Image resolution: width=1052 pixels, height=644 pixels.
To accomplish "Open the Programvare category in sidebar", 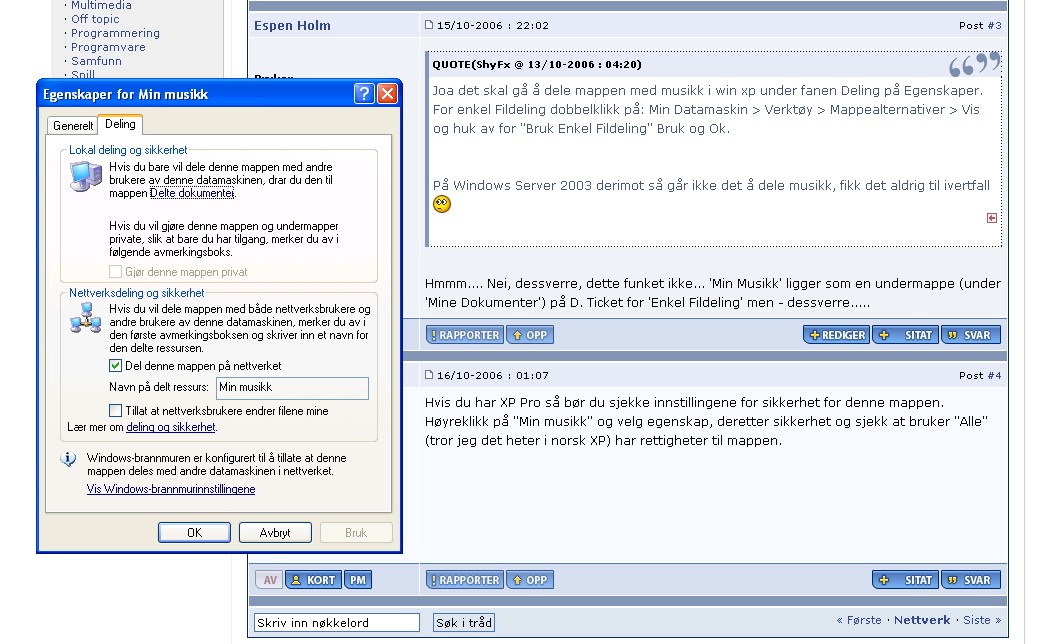I will 108,47.
